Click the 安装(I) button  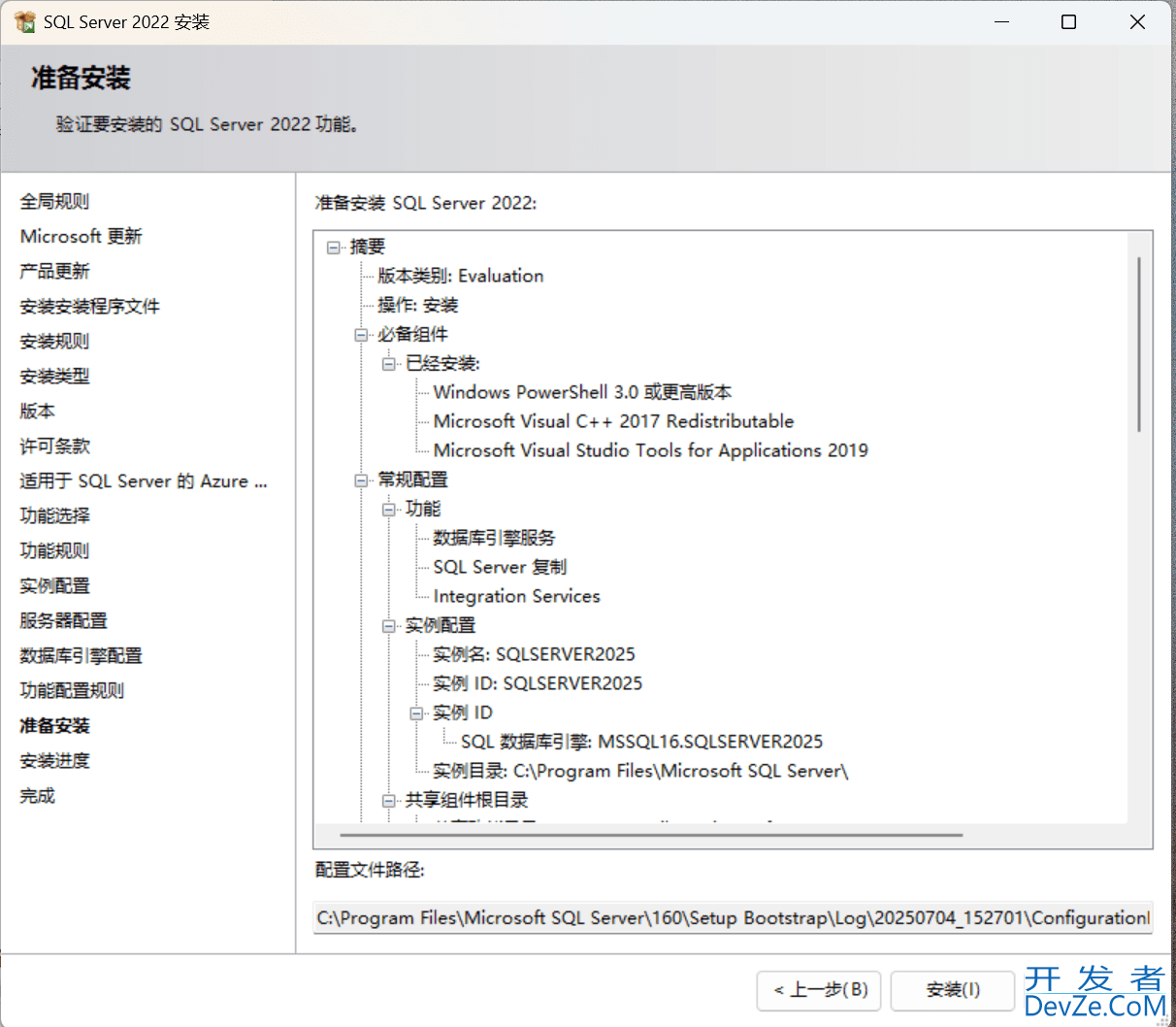(x=953, y=990)
